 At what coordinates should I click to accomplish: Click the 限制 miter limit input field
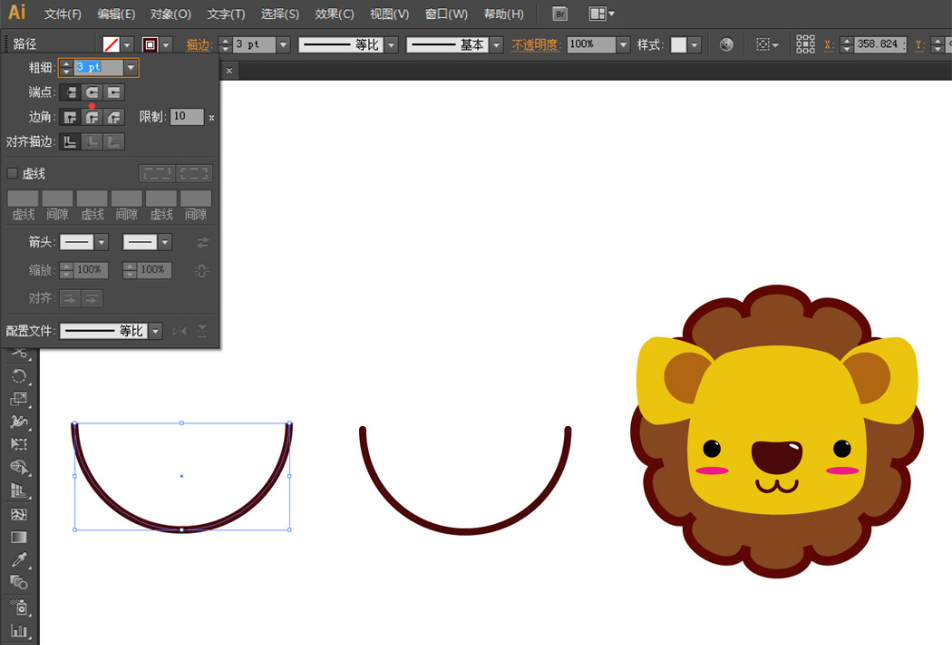coord(186,117)
